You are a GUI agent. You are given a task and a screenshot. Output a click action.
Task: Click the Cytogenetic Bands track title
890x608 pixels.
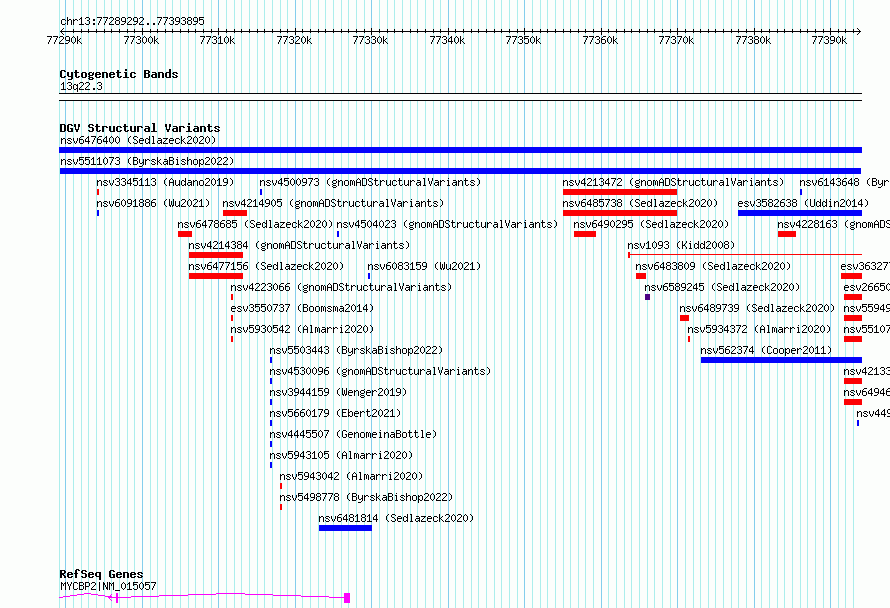click(119, 74)
